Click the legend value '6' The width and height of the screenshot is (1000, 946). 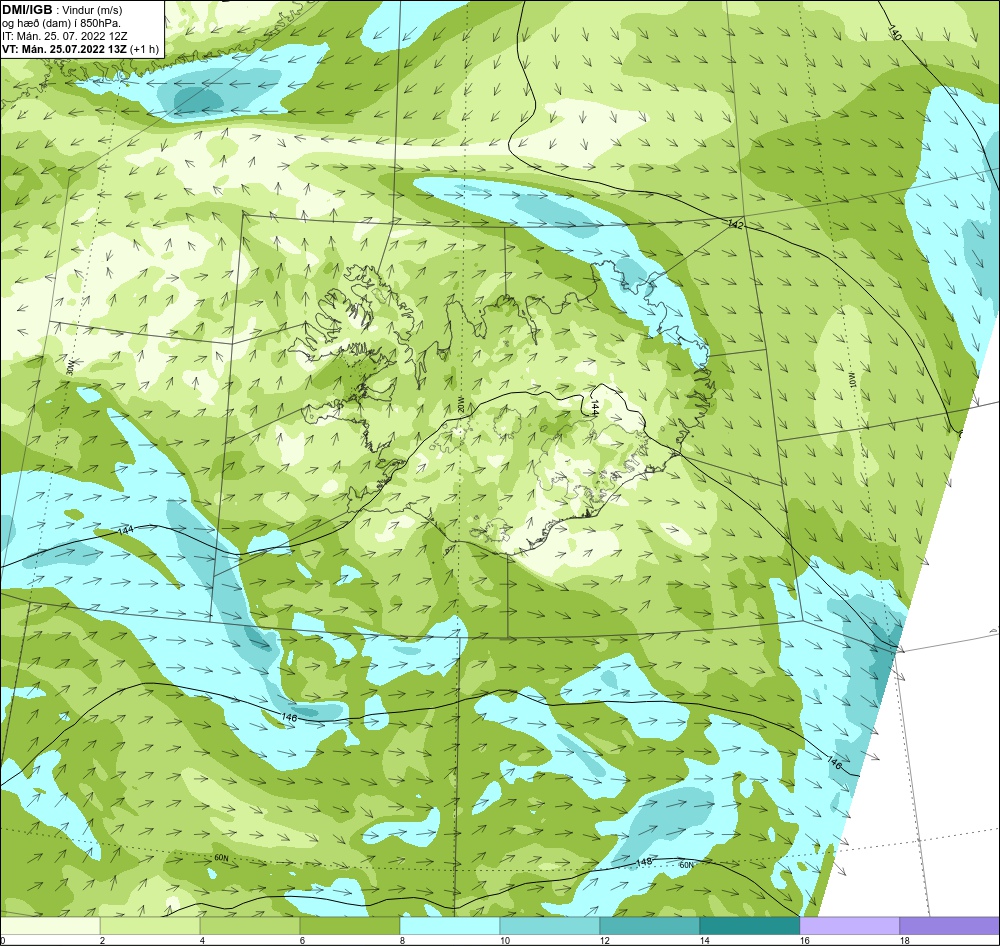coord(302,940)
